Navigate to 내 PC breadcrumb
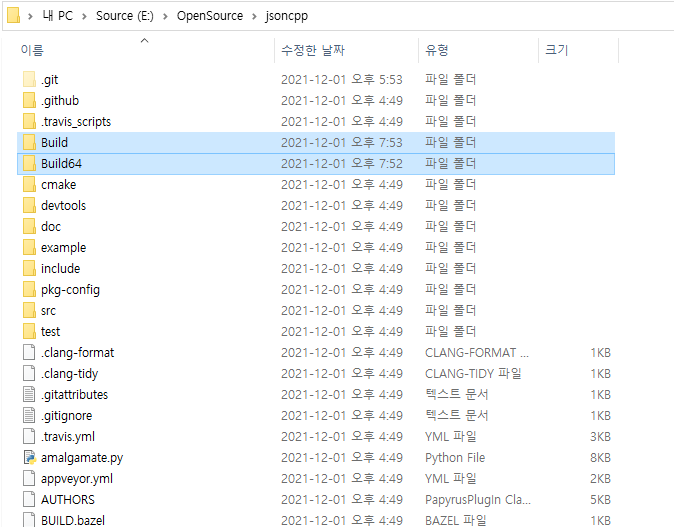The width and height of the screenshot is (674, 527). [x=57, y=16]
